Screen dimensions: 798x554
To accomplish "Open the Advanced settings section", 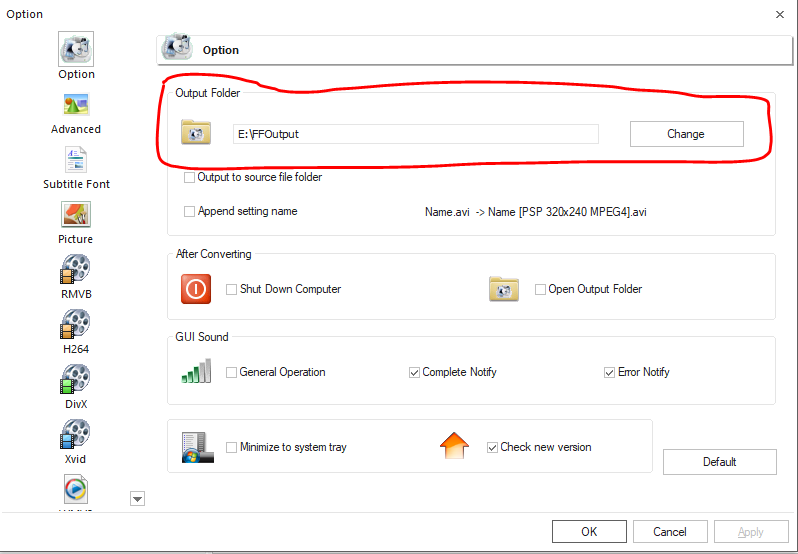I will tap(76, 105).
